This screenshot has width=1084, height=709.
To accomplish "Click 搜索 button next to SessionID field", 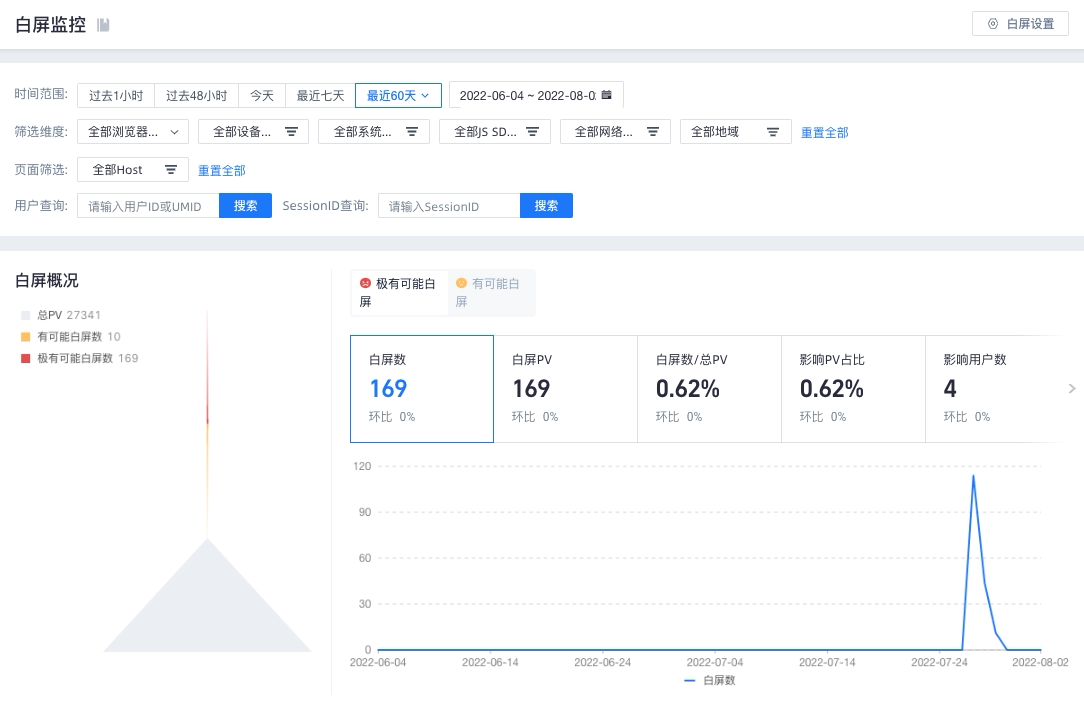I will point(546,206).
